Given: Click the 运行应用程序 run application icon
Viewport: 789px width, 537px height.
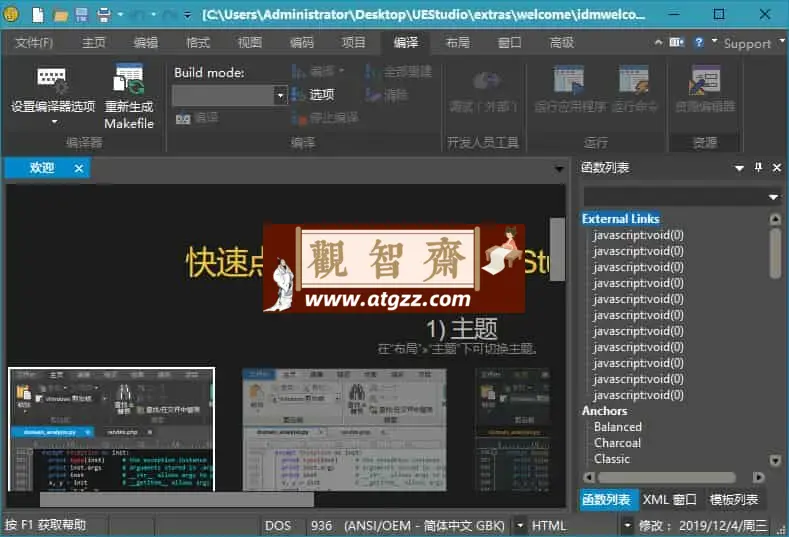Looking at the screenshot, I should pos(569,80).
